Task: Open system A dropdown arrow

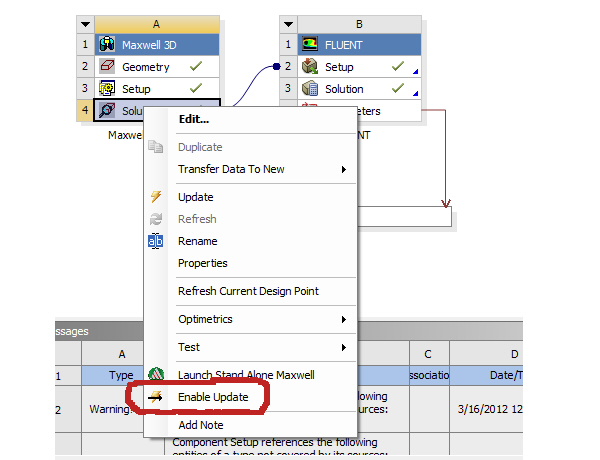Action: [x=86, y=24]
